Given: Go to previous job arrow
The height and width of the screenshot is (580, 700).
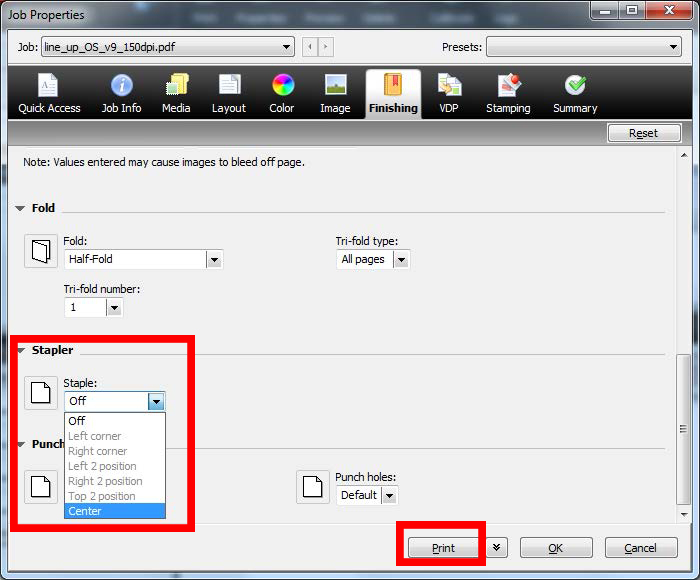Looking at the screenshot, I should (310, 47).
